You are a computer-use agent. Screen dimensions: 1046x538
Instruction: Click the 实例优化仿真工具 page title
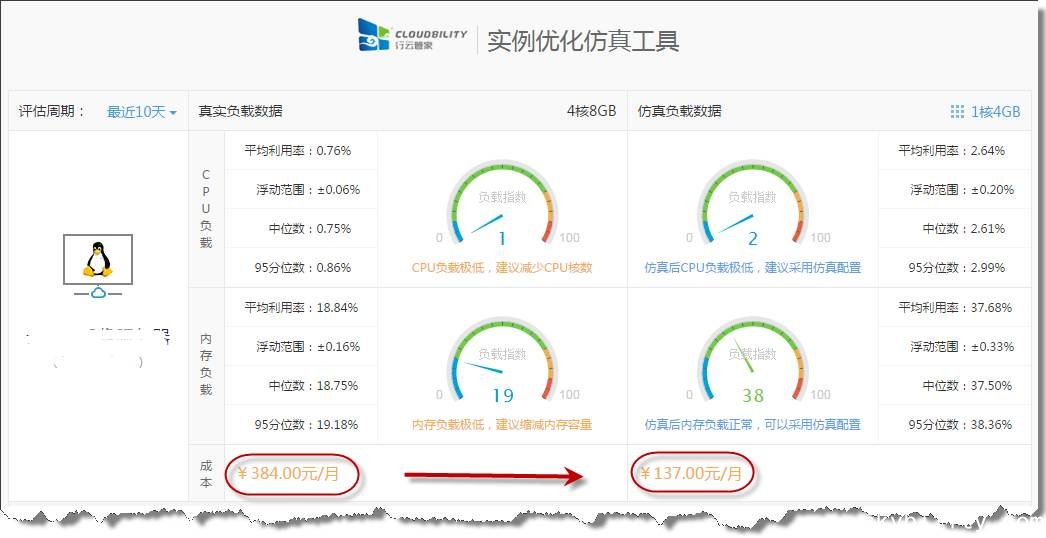point(583,41)
